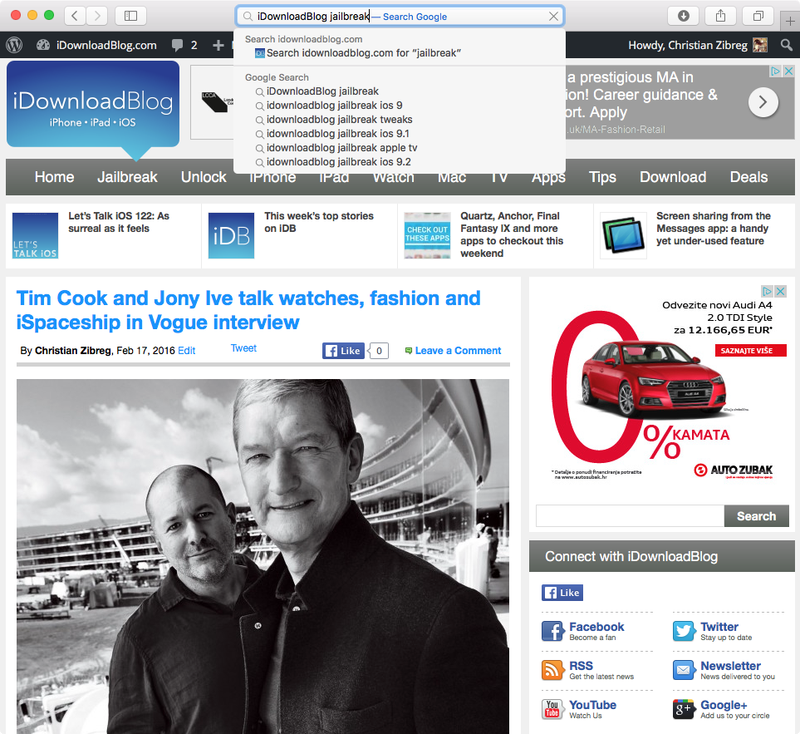The image size is (800, 734).
Task: Click the admin bar search magnifier
Action: click(x=786, y=45)
